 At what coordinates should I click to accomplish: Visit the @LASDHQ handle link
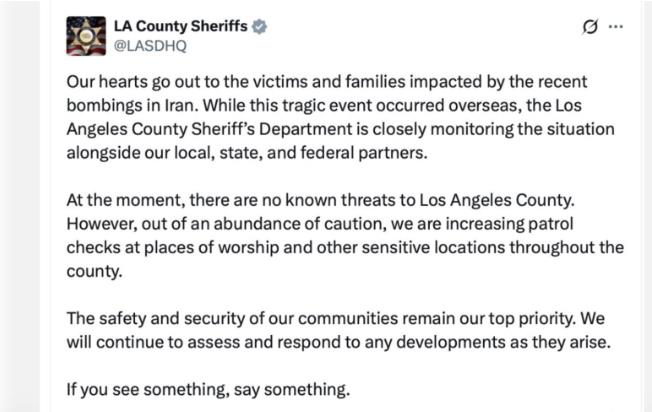click(150, 45)
